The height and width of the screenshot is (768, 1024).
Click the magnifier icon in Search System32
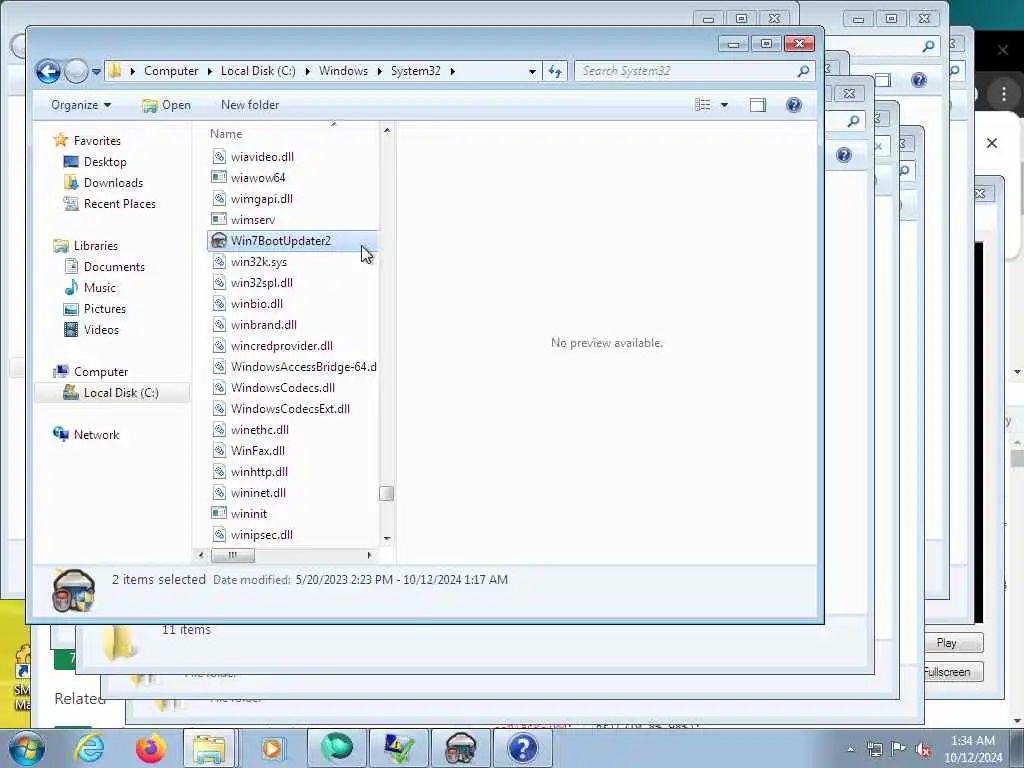803,71
